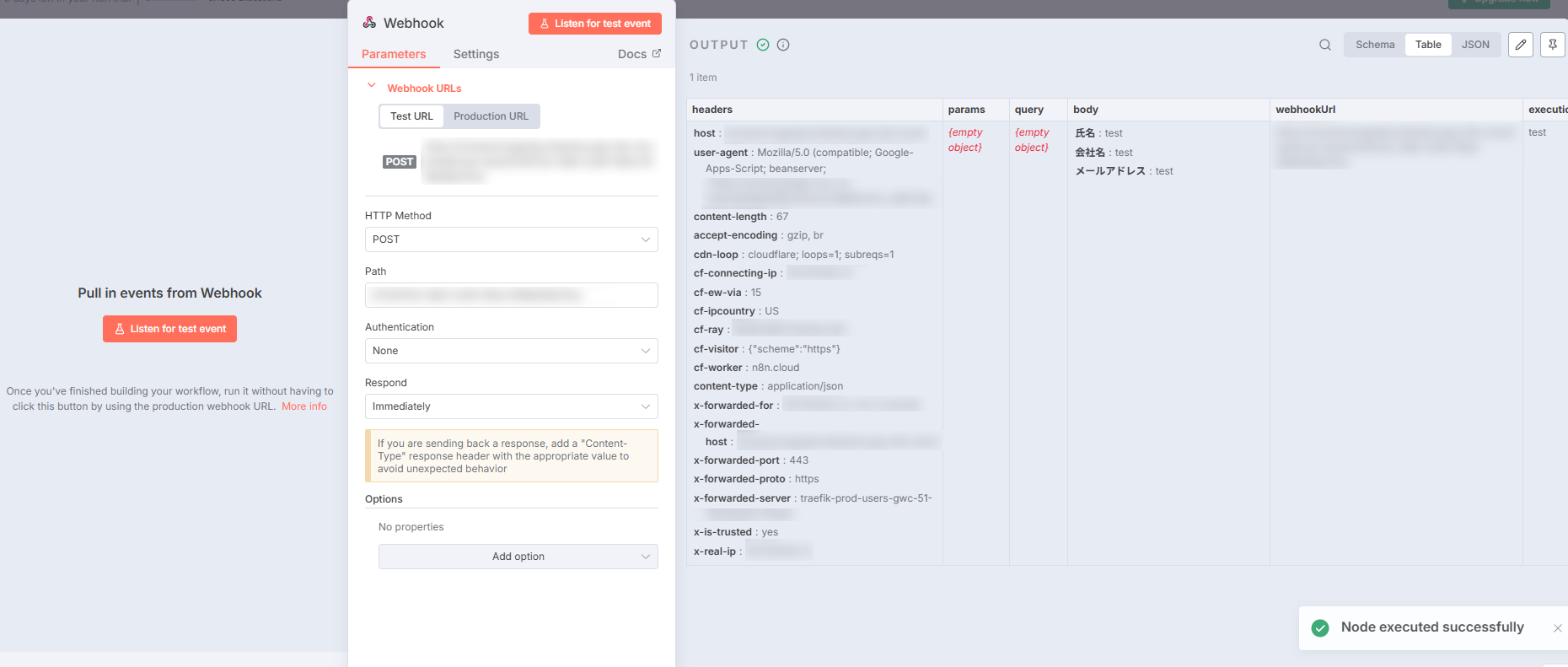The height and width of the screenshot is (667, 1568).
Task: Switch output view to Schema
Action: click(x=1374, y=45)
